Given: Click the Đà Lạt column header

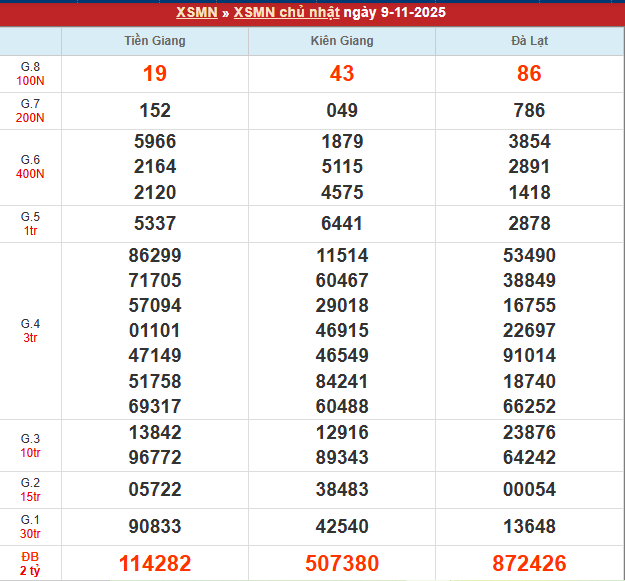Looking at the screenshot, I should tap(529, 41).
